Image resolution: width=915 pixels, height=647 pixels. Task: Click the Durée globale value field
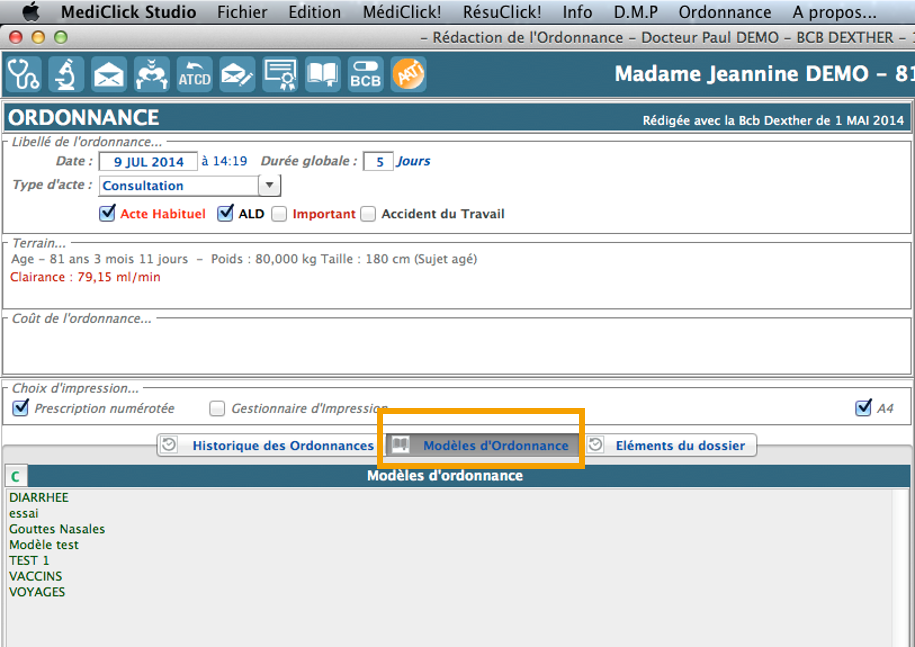point(378,162)
